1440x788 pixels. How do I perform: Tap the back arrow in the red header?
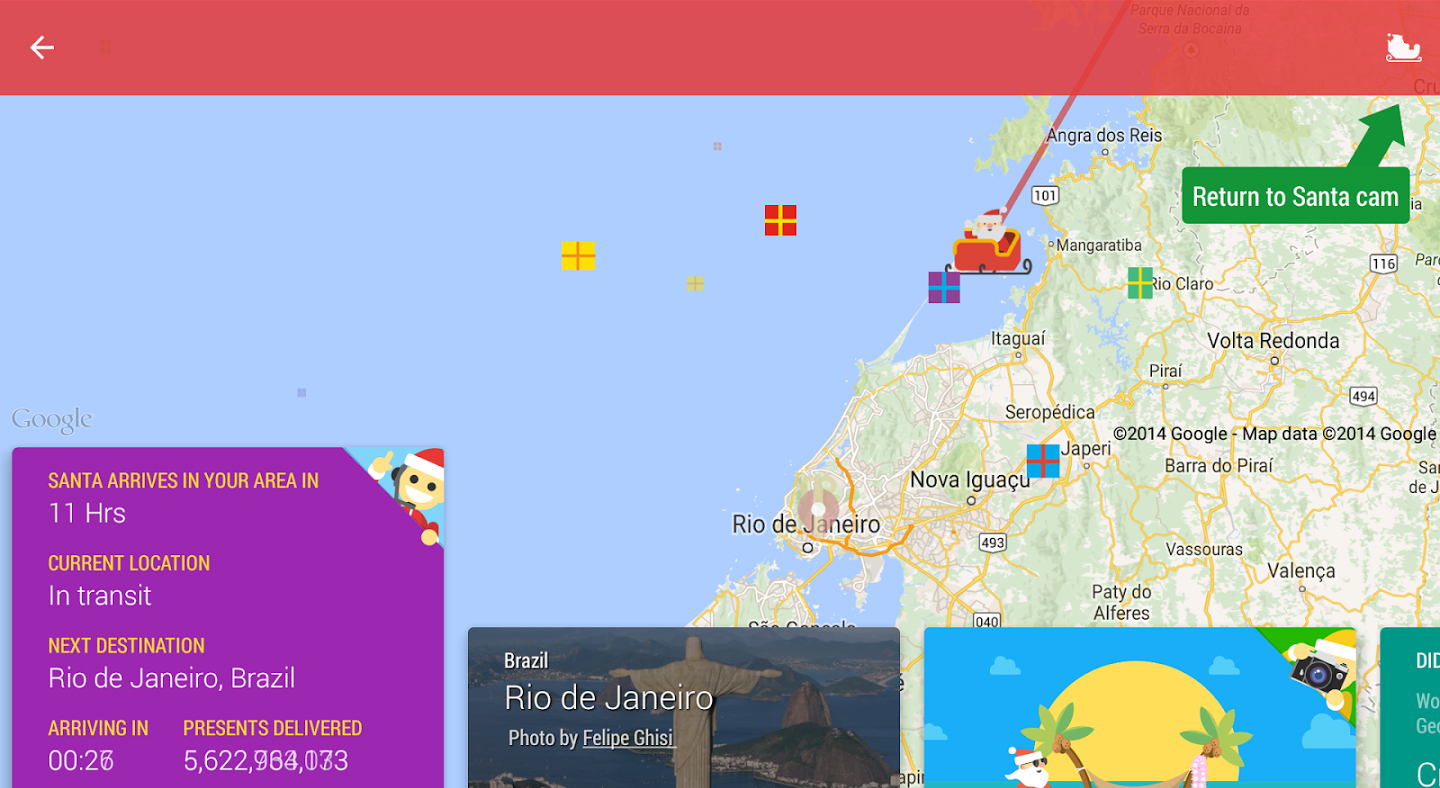click(x=42, y=47)
